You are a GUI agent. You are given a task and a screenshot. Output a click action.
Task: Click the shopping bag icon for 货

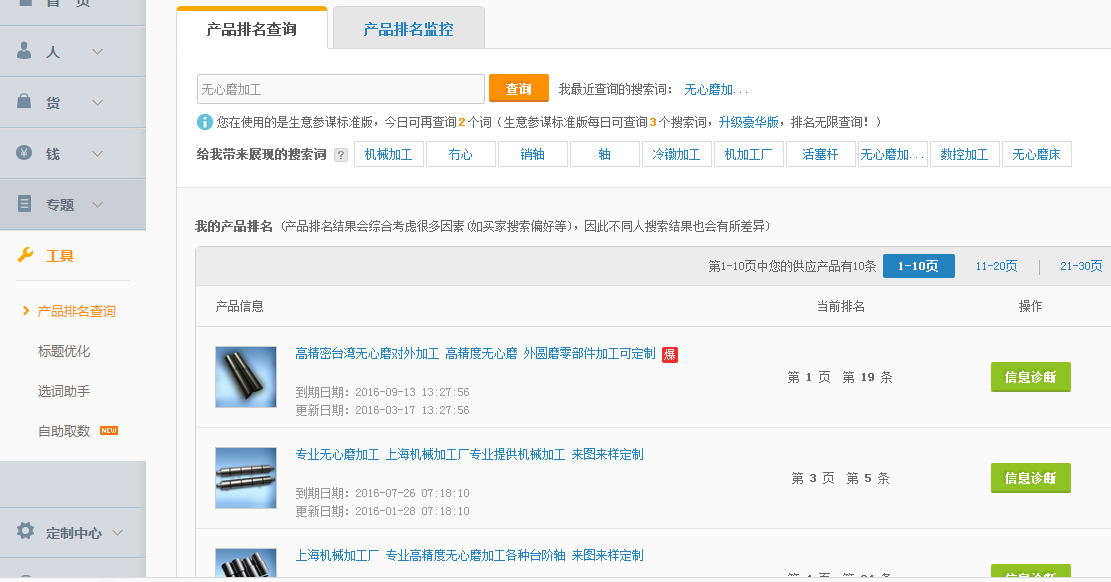(x=25, y=102)
